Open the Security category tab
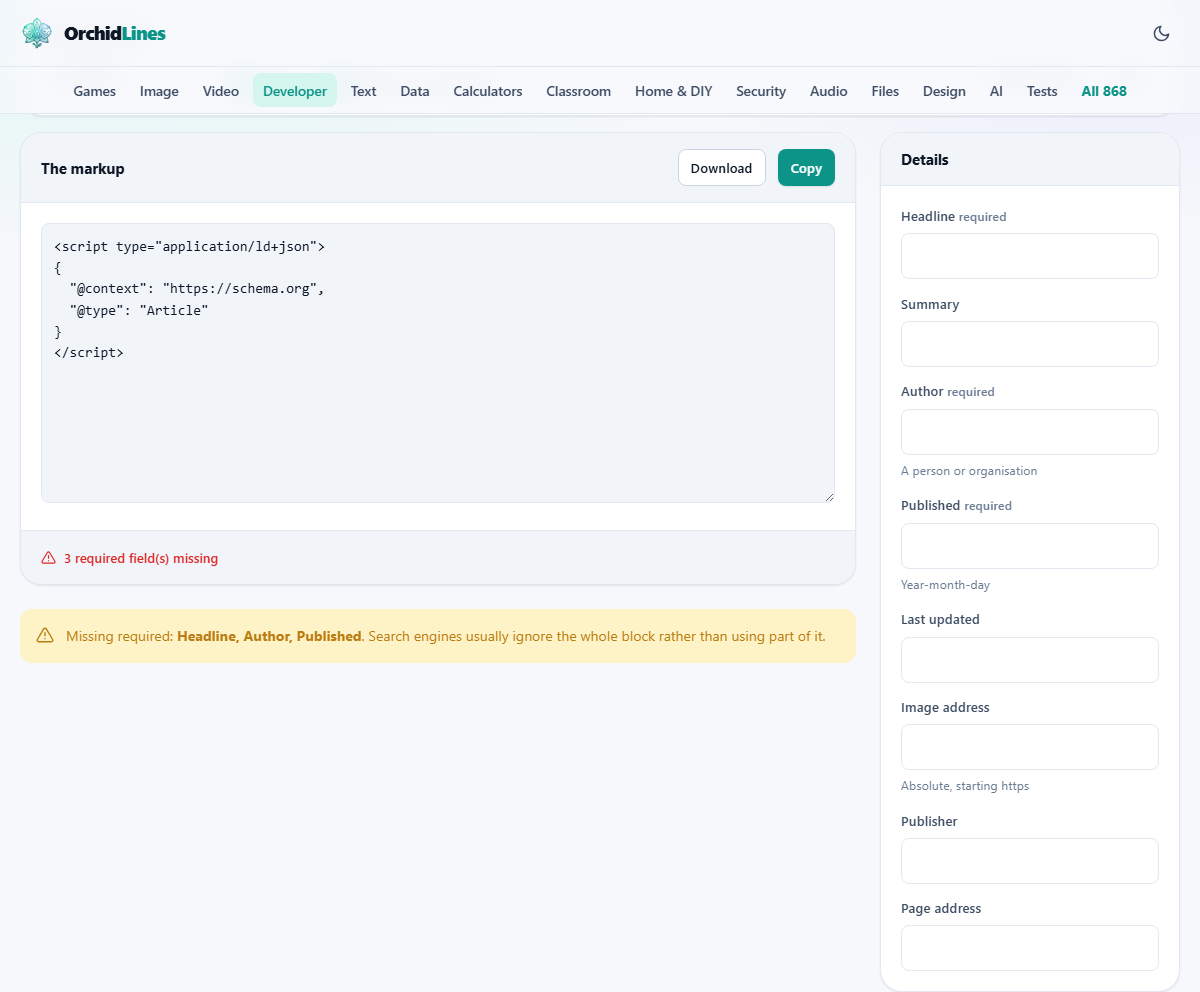 tap(761, 91)
